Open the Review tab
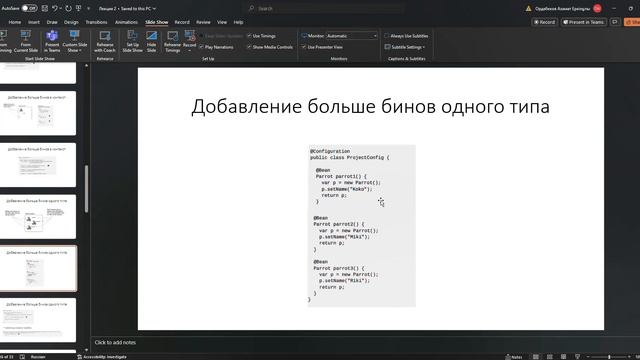Screen dimensions: 640x360 [203, 22]
